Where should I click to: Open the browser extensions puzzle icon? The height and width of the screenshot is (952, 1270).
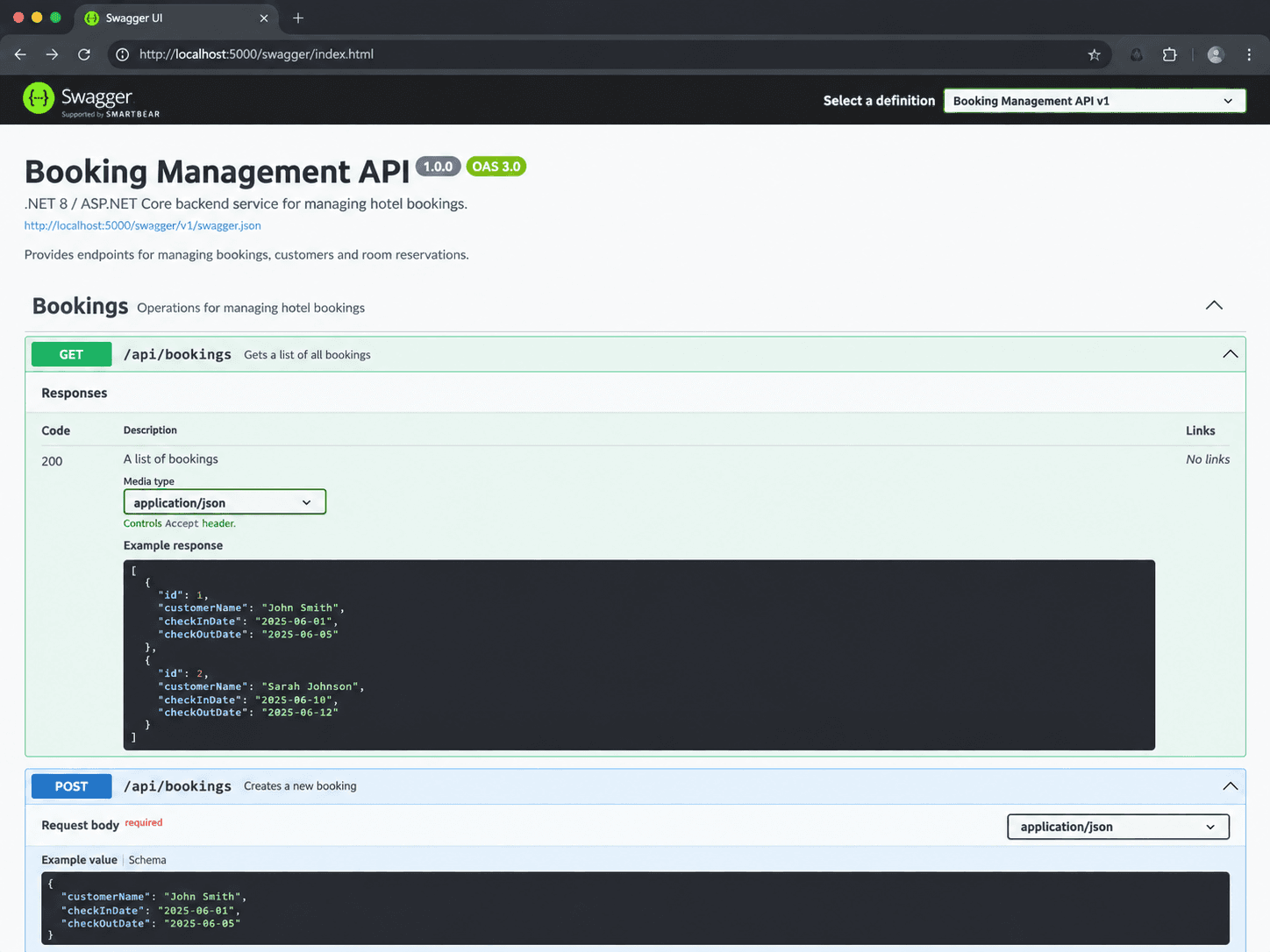point(1169,54)
